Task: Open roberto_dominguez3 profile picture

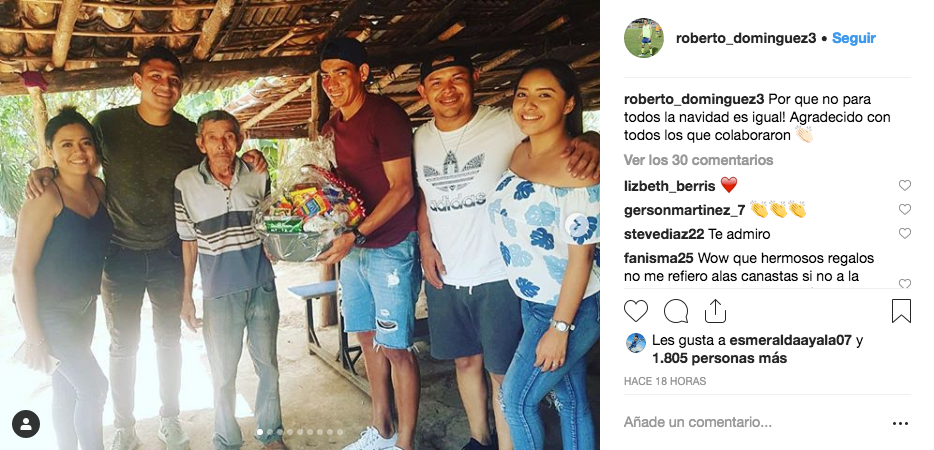Action: [644, 38]
